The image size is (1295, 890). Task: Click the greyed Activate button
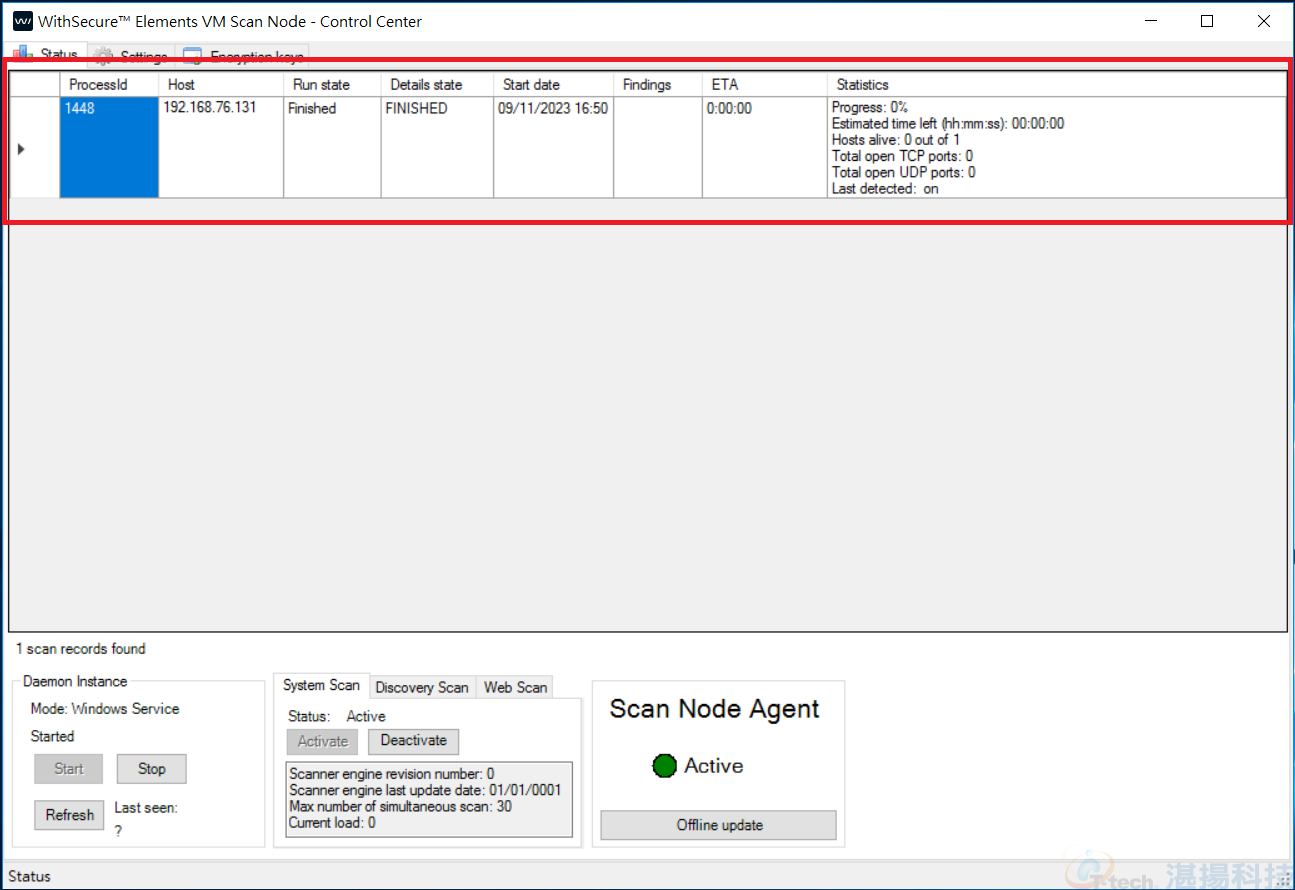pyautogui.click(x=322, y=741)
